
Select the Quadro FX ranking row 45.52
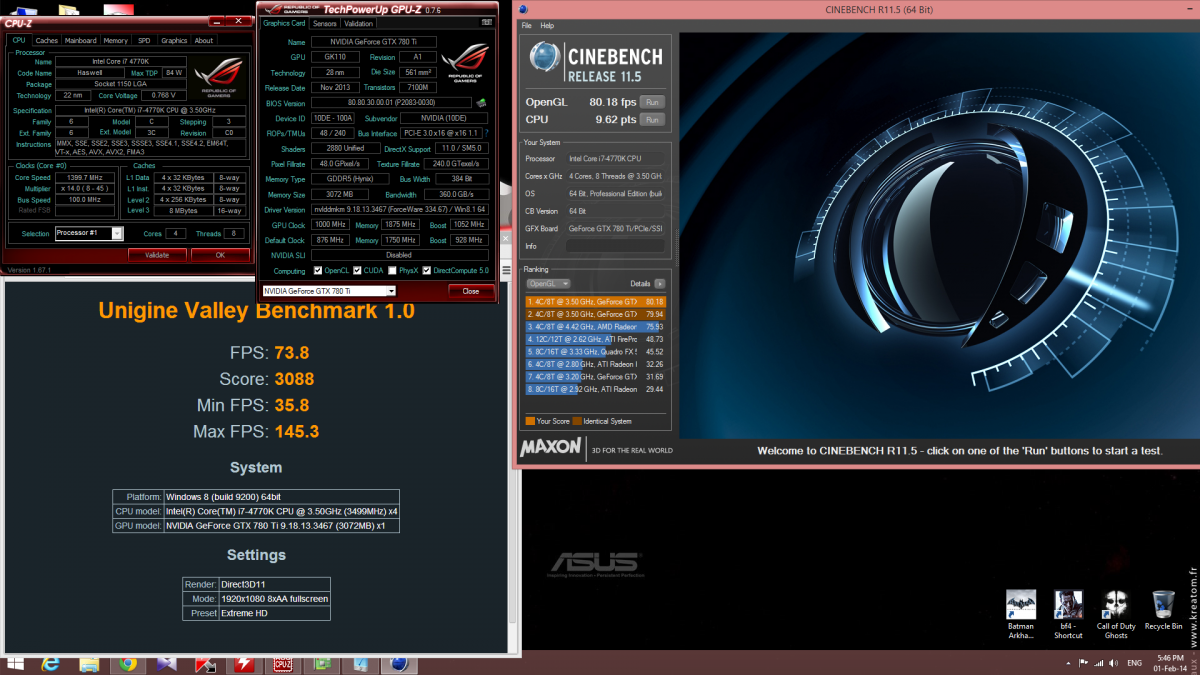click(x=595, y=352)
